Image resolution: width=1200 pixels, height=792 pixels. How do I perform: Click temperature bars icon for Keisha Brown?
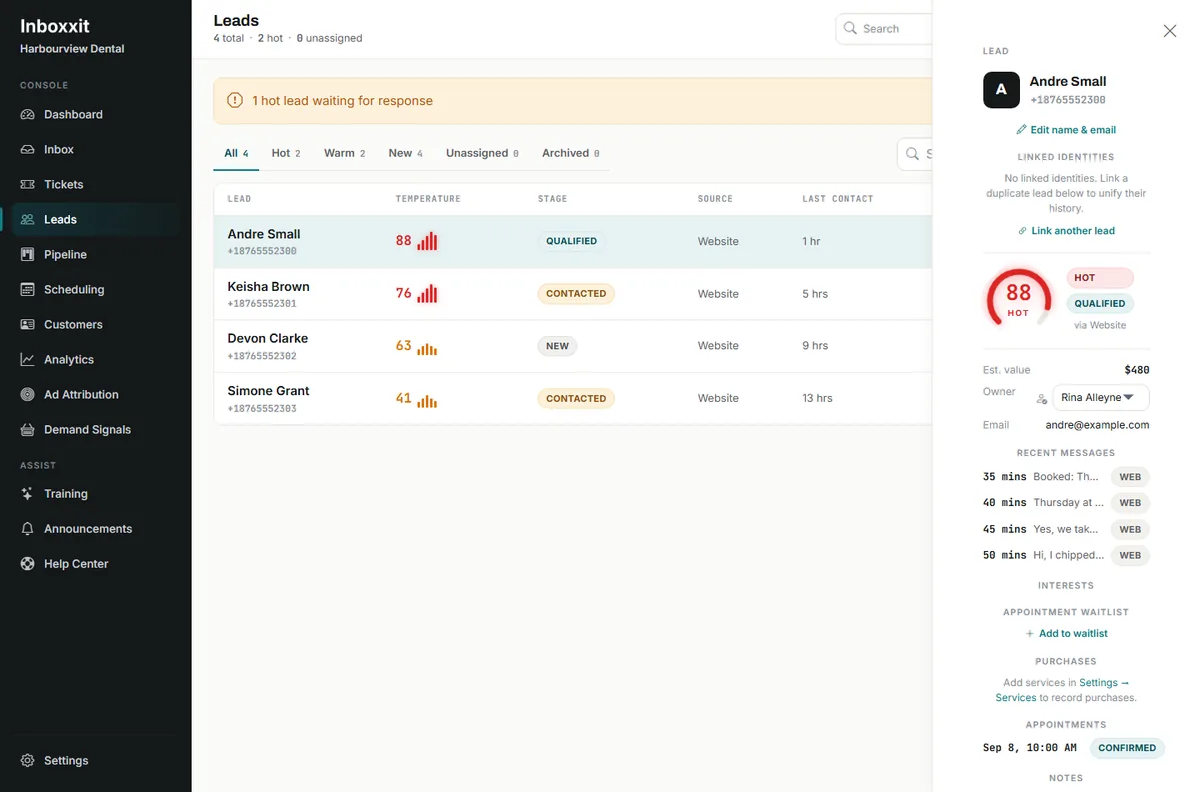tap(427, 294)
